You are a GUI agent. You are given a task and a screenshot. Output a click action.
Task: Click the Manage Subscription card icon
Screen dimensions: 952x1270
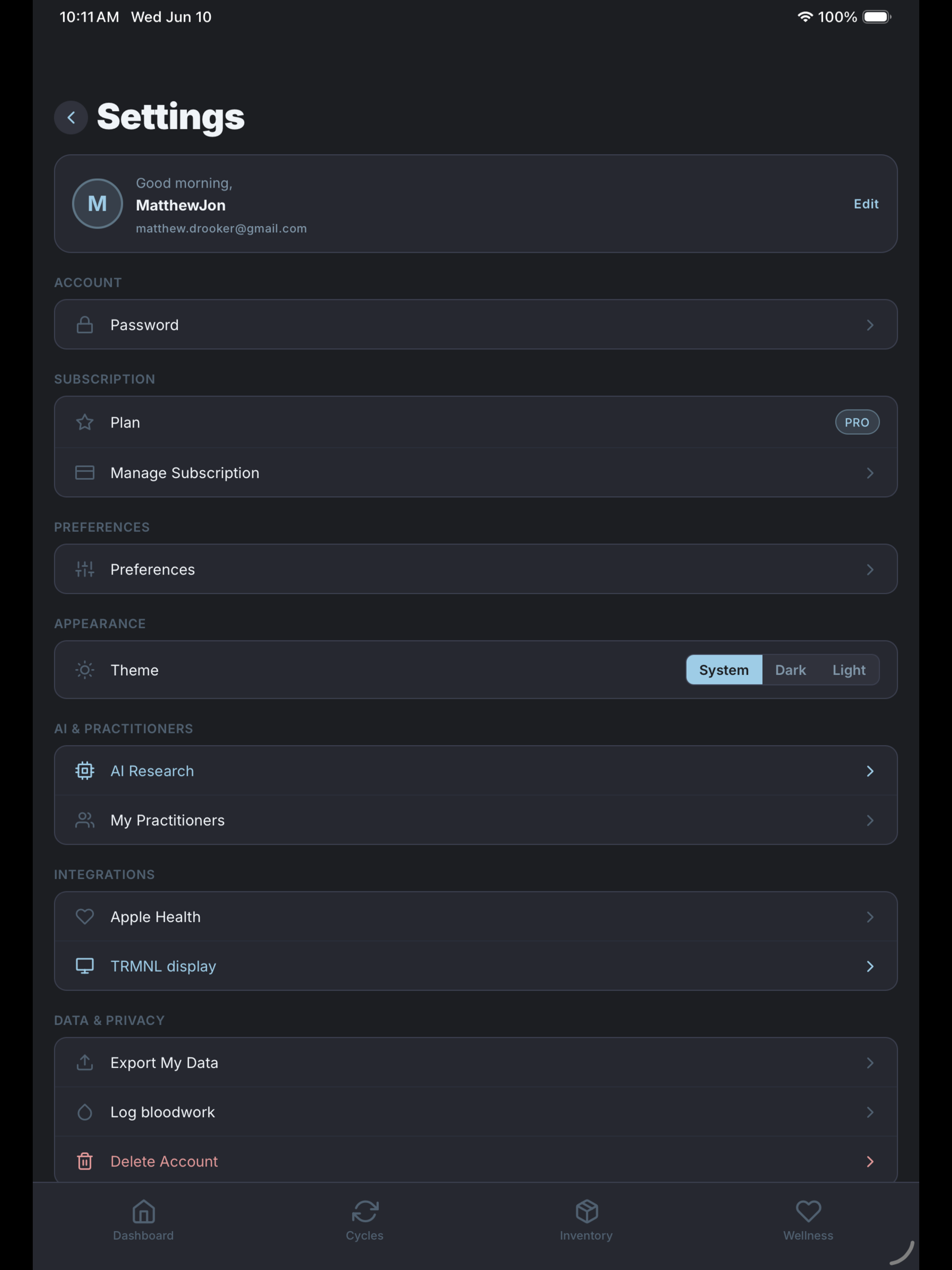85,473
